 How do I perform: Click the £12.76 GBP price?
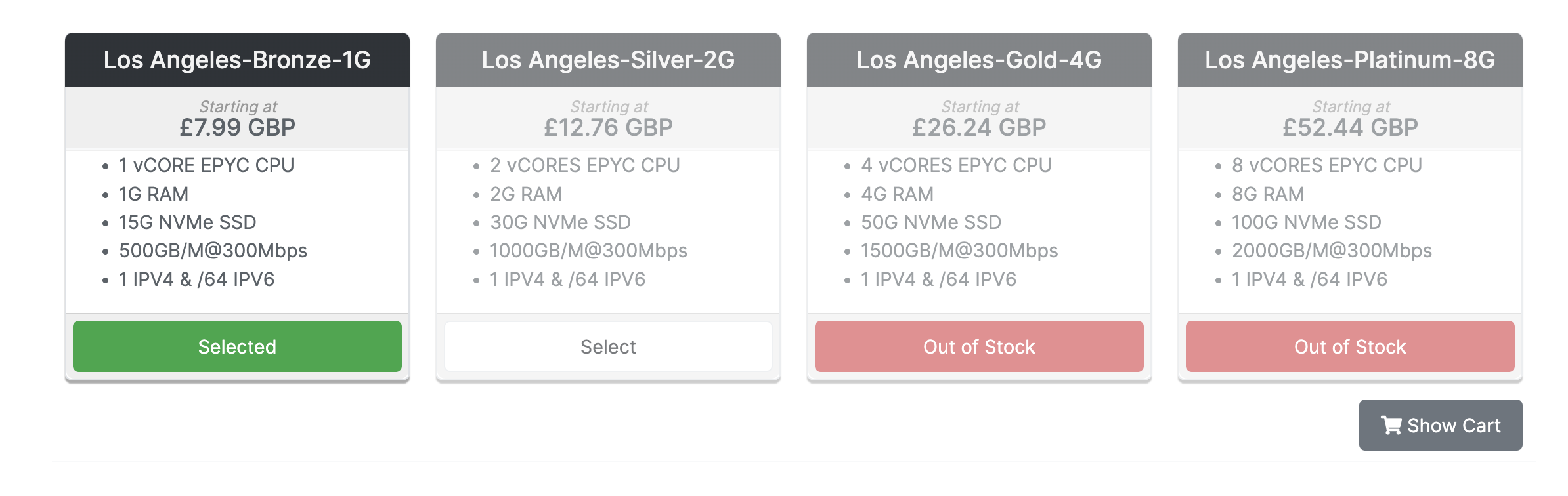point(608,127)
